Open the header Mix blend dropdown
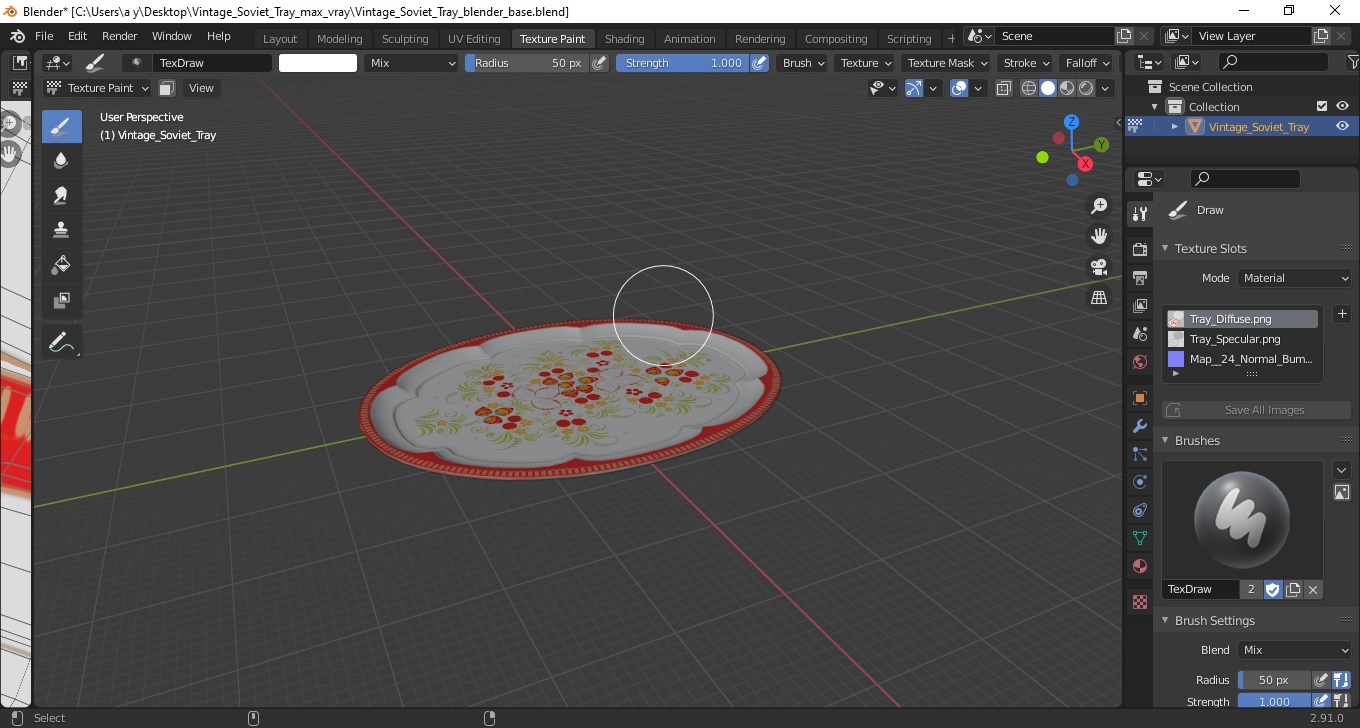The image size is (1360, 728). click(x=411, y=63)
